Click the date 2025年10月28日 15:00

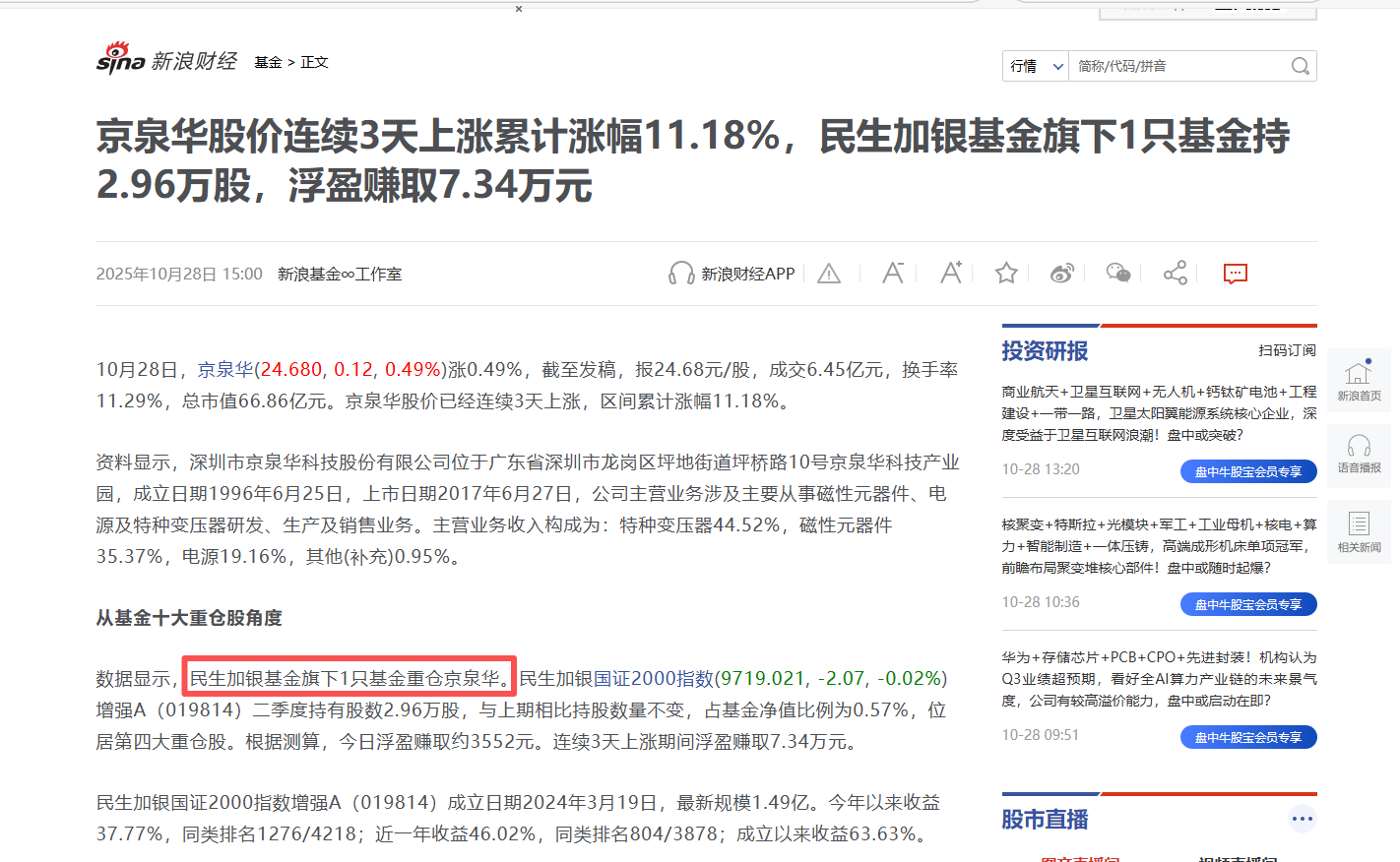coord(179,274)
